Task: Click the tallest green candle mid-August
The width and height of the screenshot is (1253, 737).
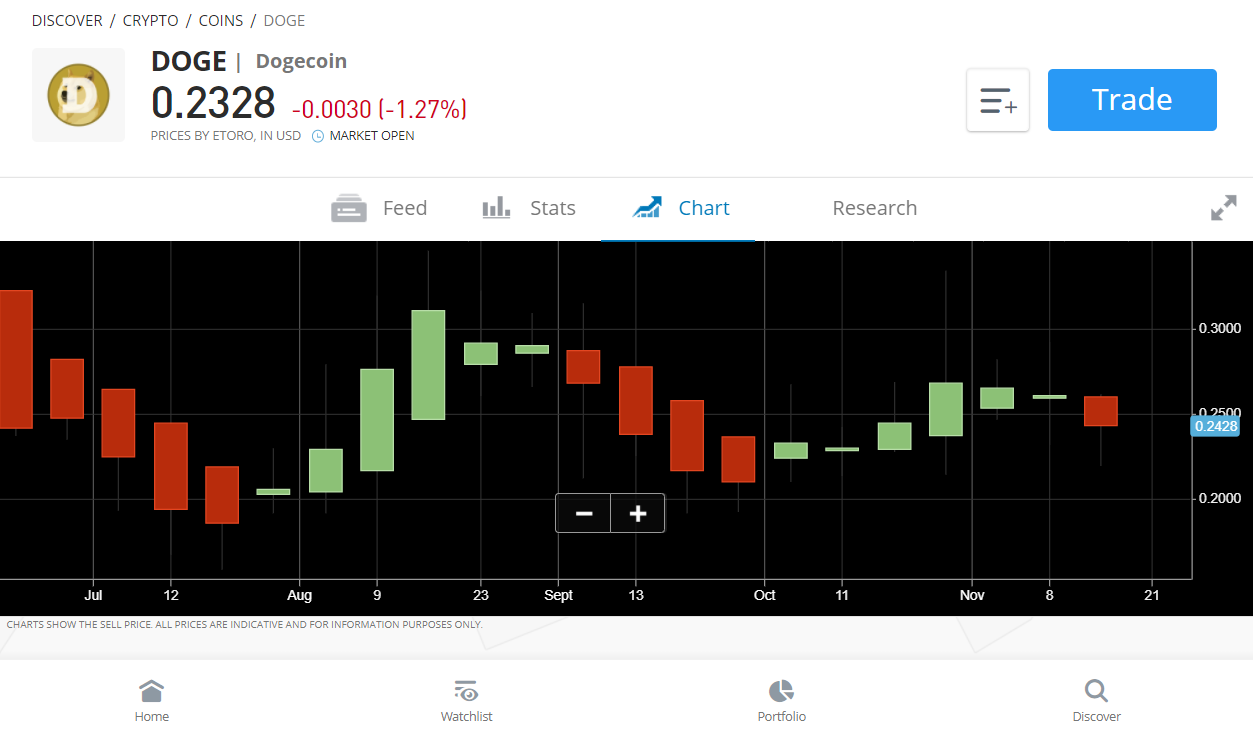Action: tap(428, 364)
